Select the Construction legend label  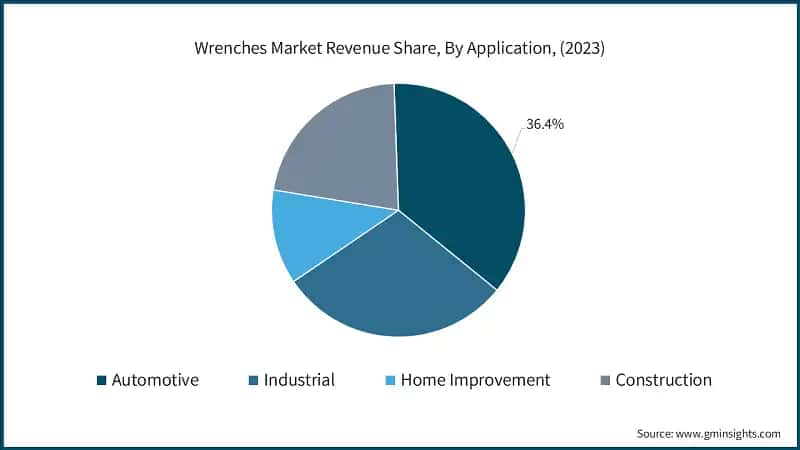tap(663, 380)
